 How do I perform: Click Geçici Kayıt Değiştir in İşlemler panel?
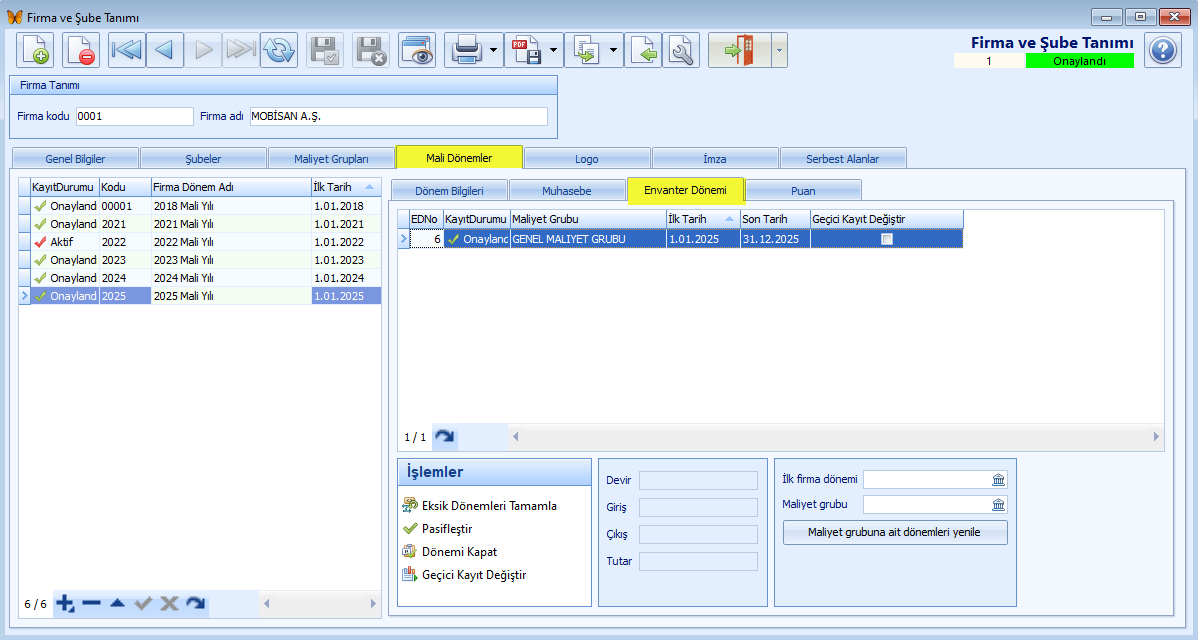[474, 574]
